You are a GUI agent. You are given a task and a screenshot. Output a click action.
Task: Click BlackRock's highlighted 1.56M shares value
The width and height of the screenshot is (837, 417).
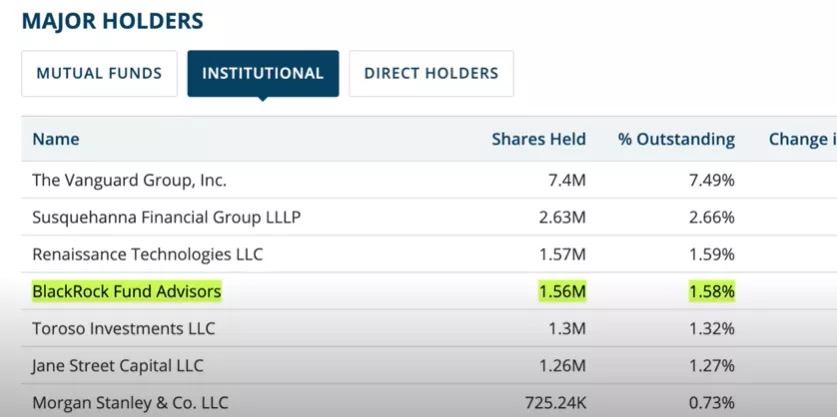tap(564, 292)
